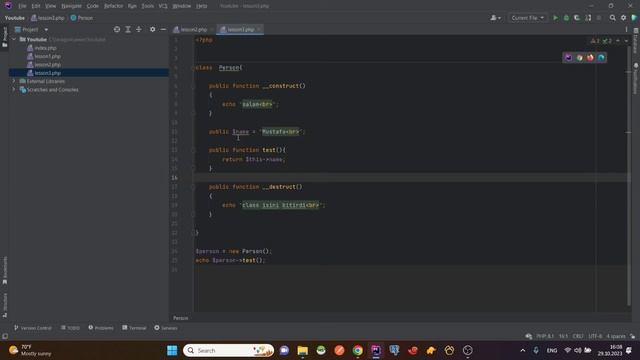The image size is (640, 360).
Task: Open the View menu
Action: pos(51,6)
